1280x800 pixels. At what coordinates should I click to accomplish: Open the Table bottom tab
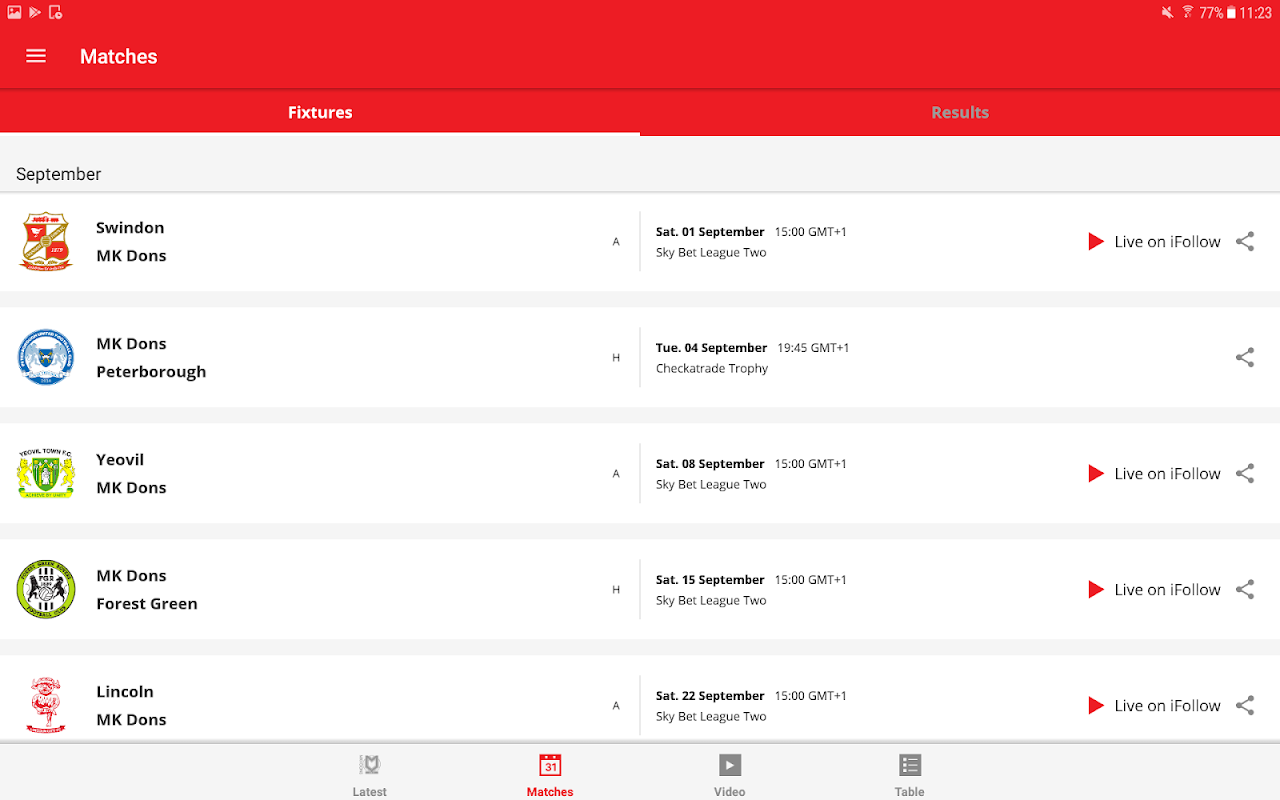tap(910, 775)
